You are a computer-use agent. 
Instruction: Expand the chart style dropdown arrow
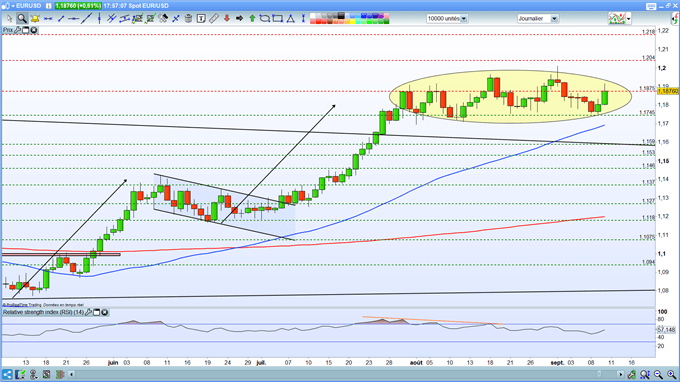click(628, 19)
